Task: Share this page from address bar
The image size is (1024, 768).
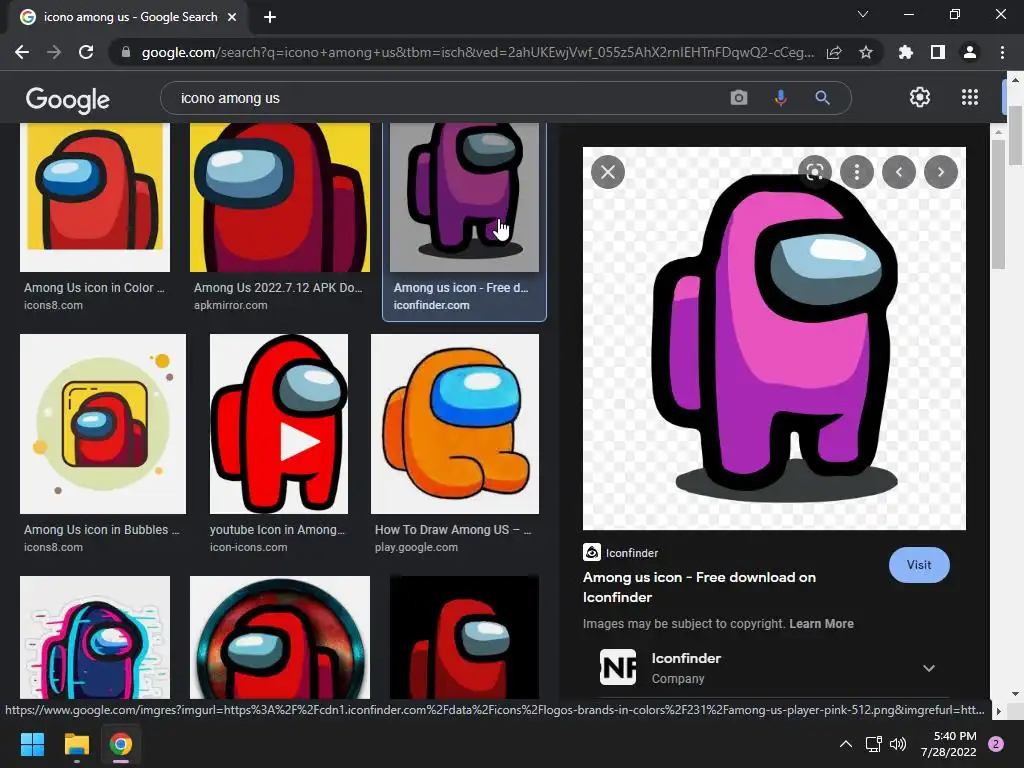Action: tap(834, 52)
